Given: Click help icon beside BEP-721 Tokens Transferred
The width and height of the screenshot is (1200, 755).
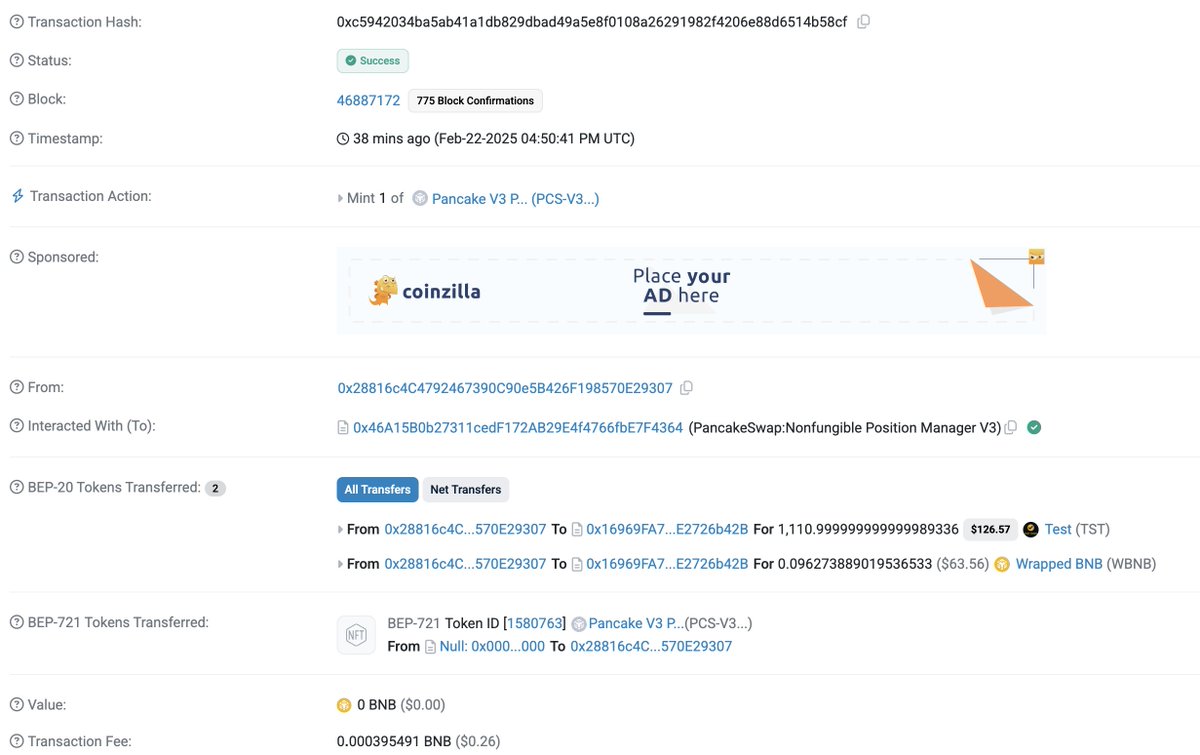Looking at the screenshot, I should [16, 623].
